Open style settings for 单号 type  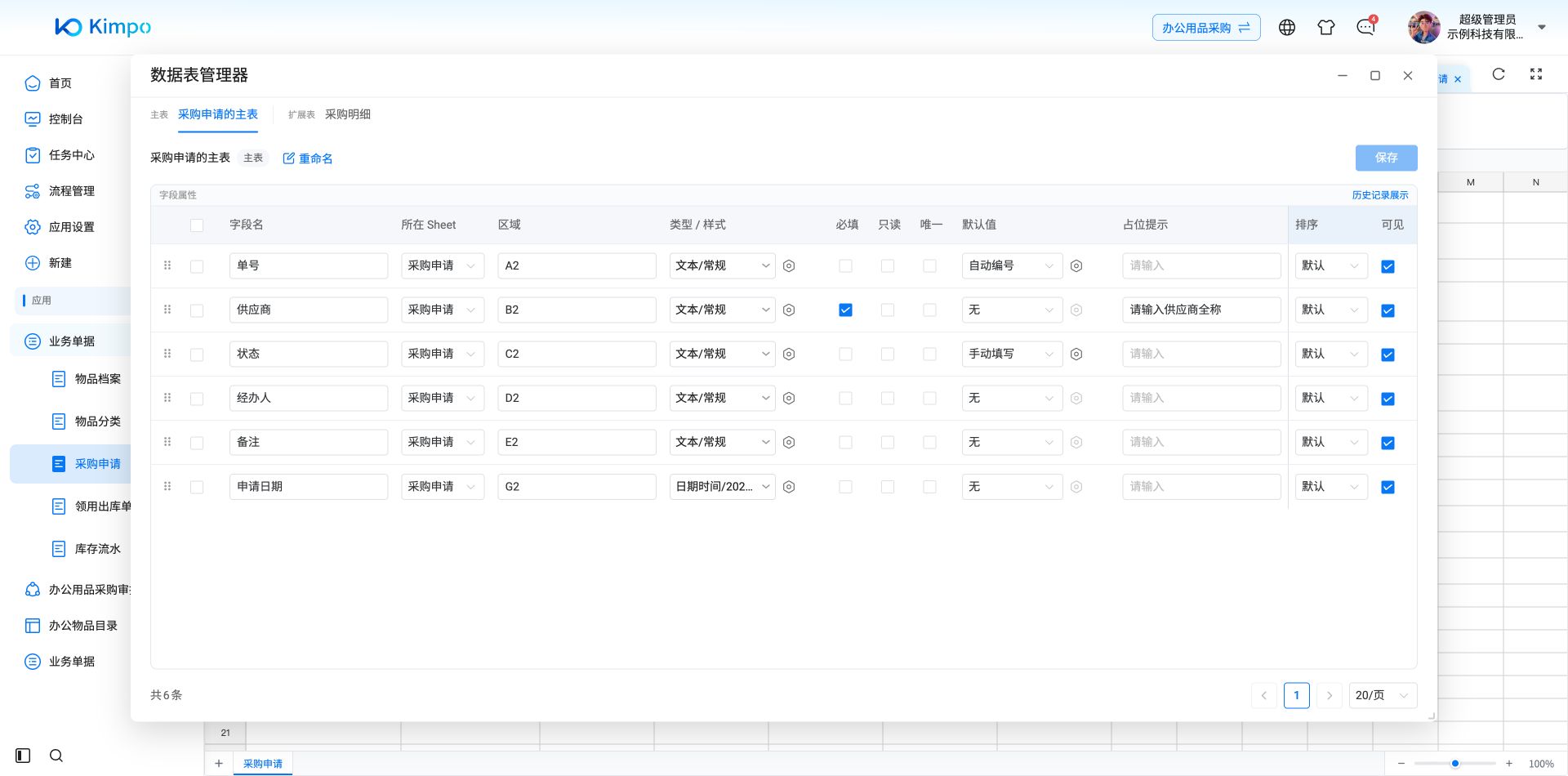pyautogui.click(x=789, y=266)
